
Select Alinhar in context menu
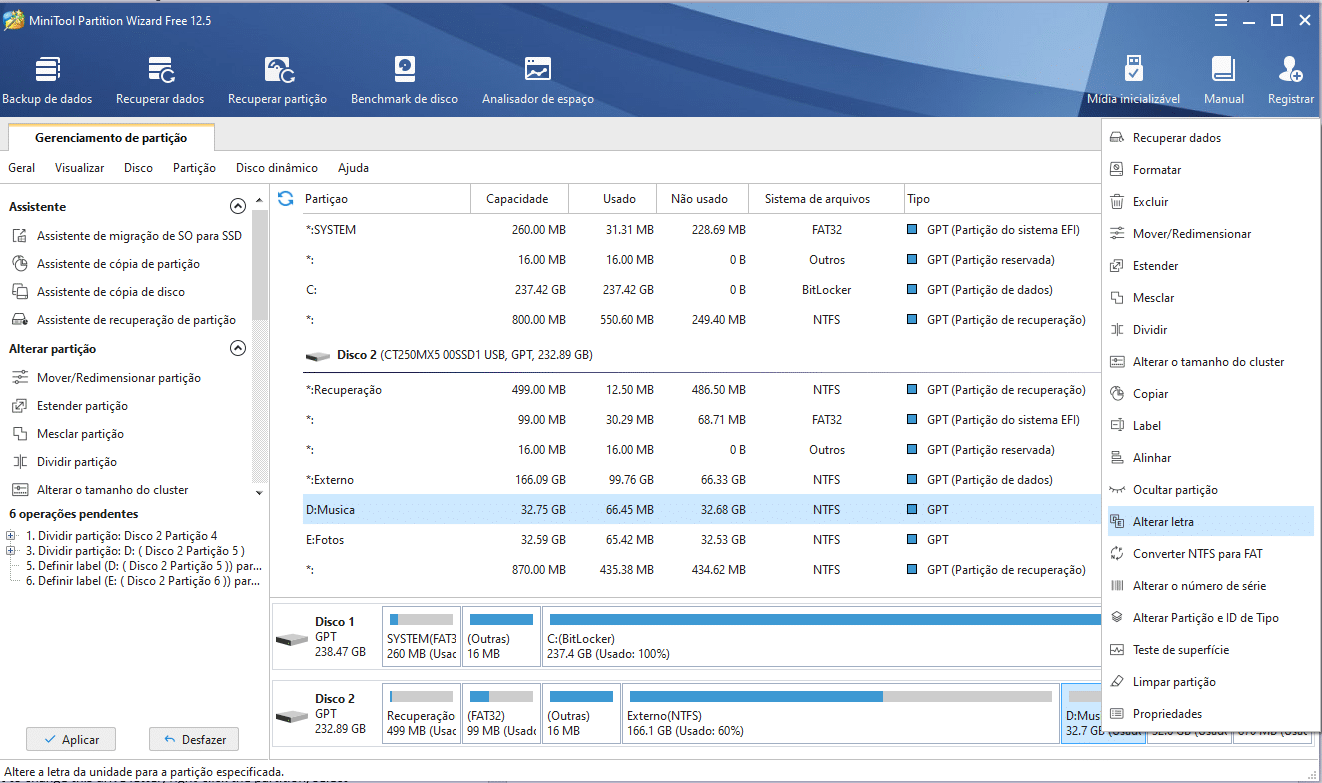tap(1211, 458)
